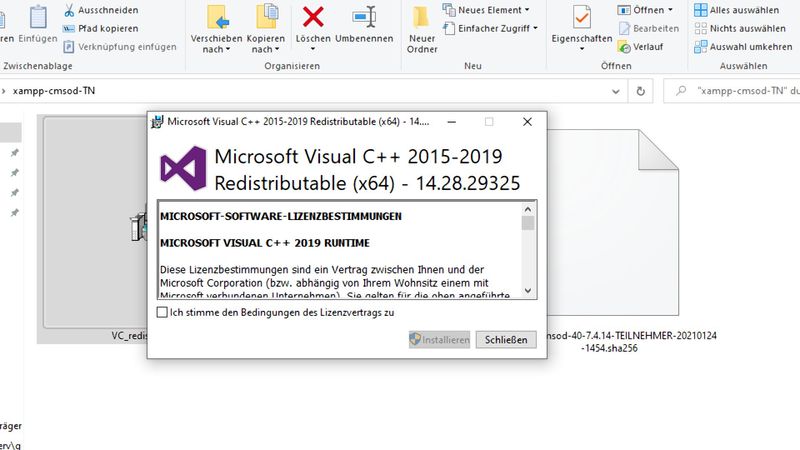Expand the Neues Element dropdown arrow
This screenshot has width=800, height=450.
pyautogui.click(x=527, y=10)
